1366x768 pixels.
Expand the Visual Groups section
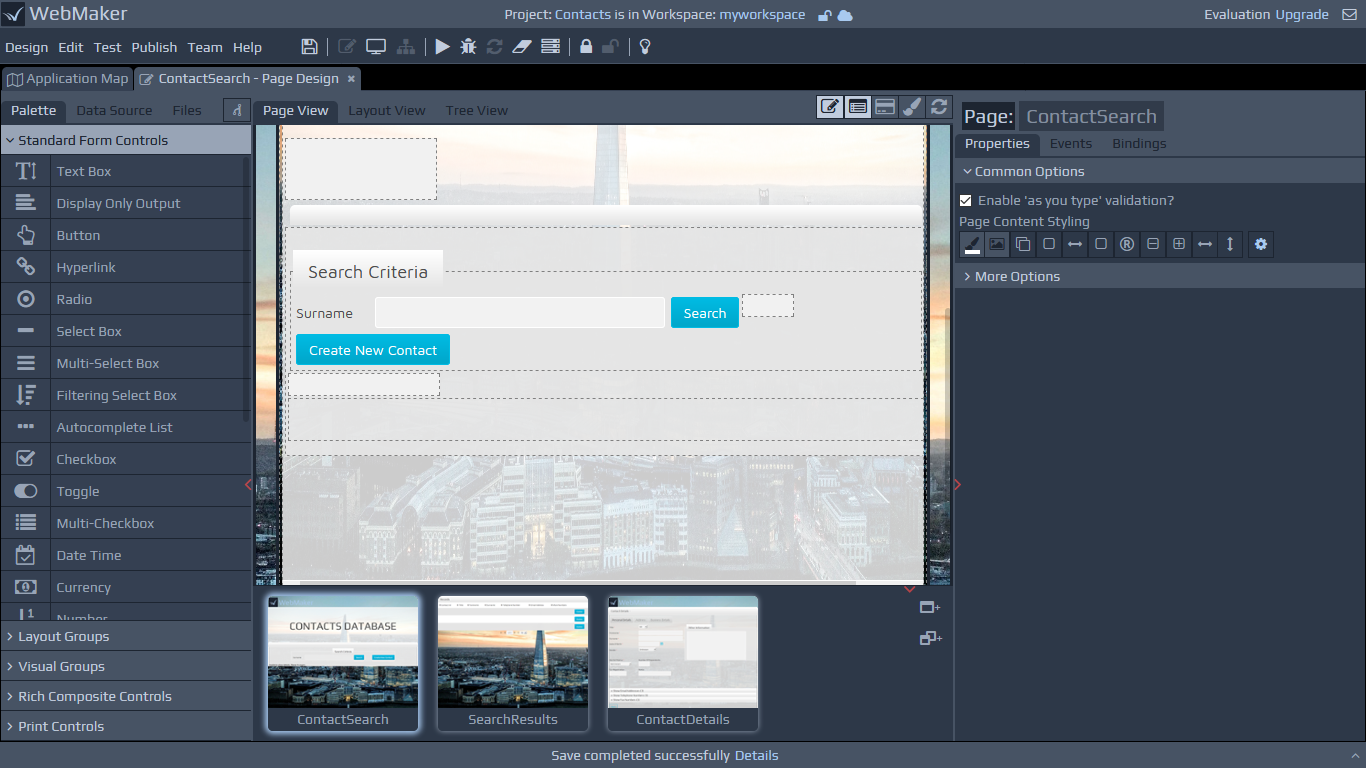click(x=126, y=666)
